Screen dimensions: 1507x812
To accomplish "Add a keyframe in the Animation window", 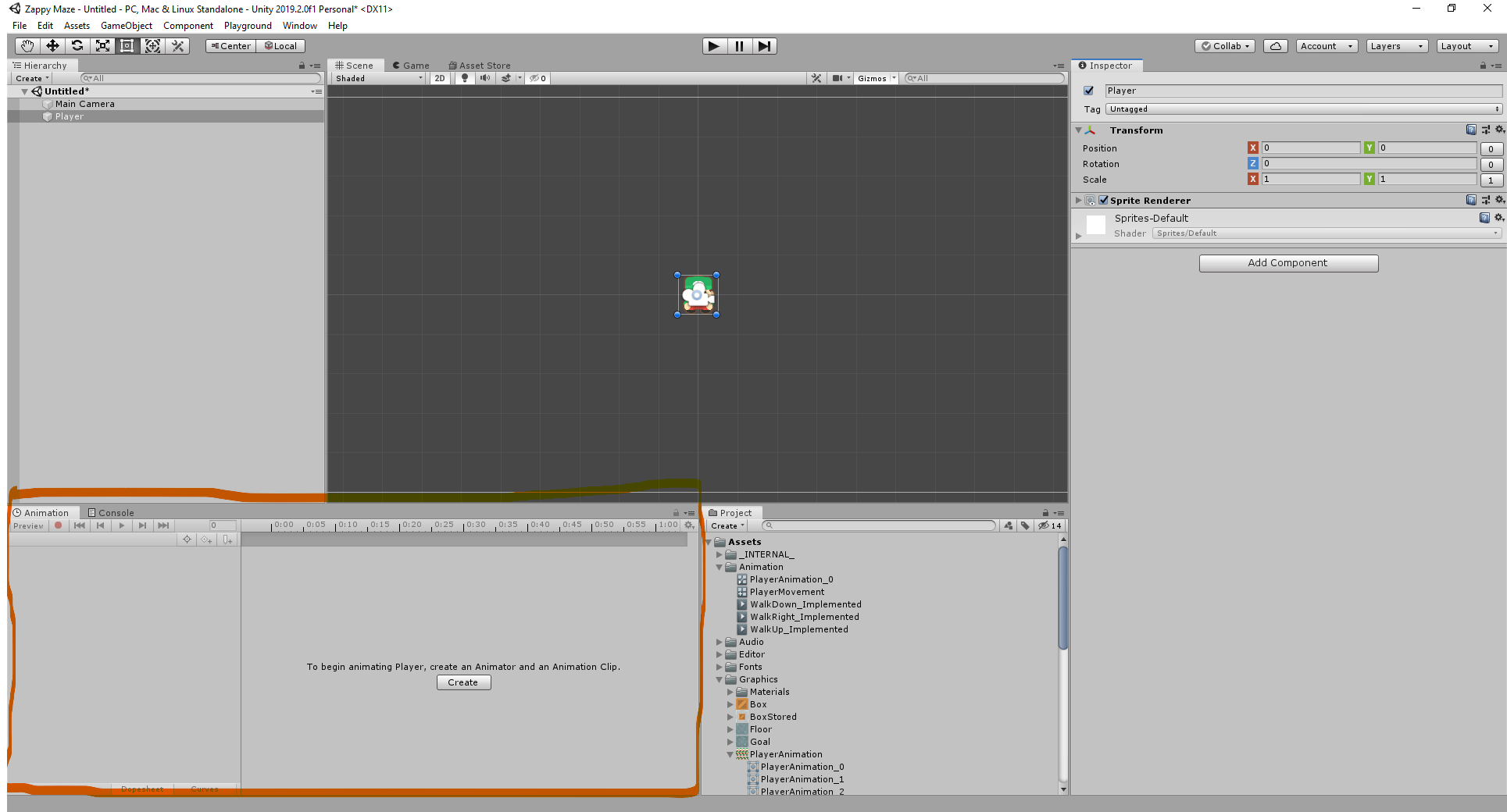I will click(206, 540).
